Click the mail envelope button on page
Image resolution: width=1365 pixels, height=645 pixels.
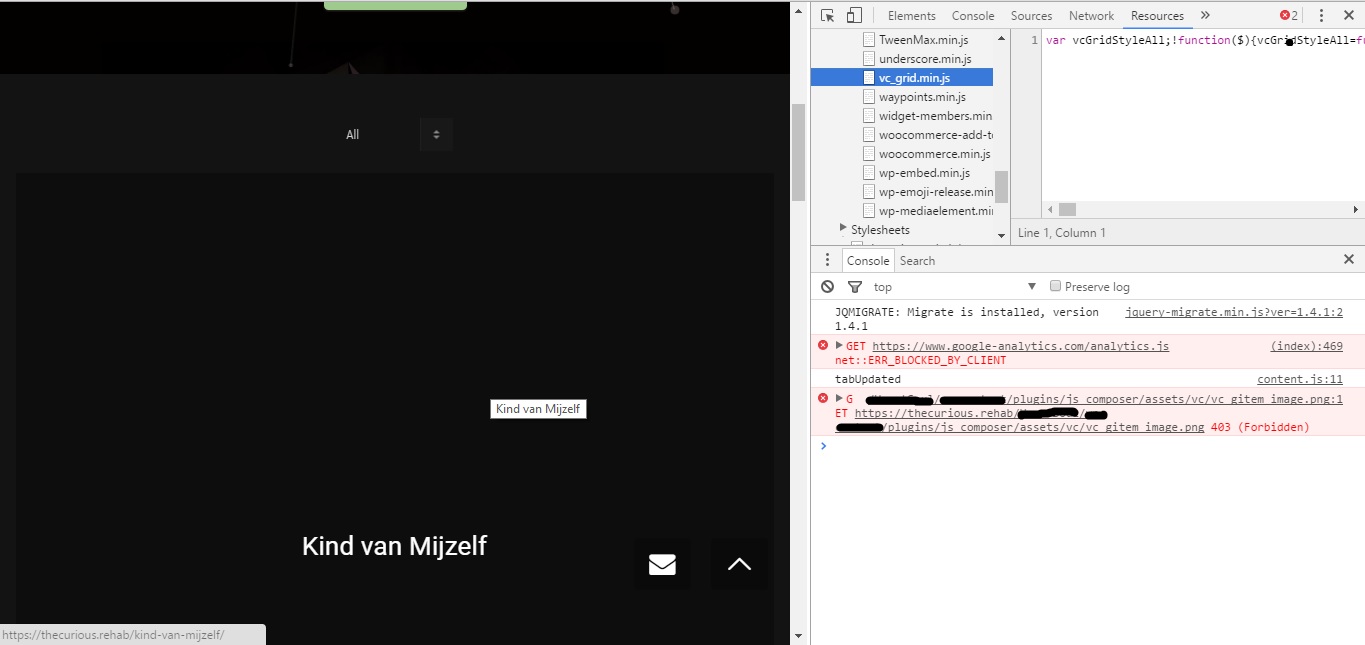click(x=662, y=565)
